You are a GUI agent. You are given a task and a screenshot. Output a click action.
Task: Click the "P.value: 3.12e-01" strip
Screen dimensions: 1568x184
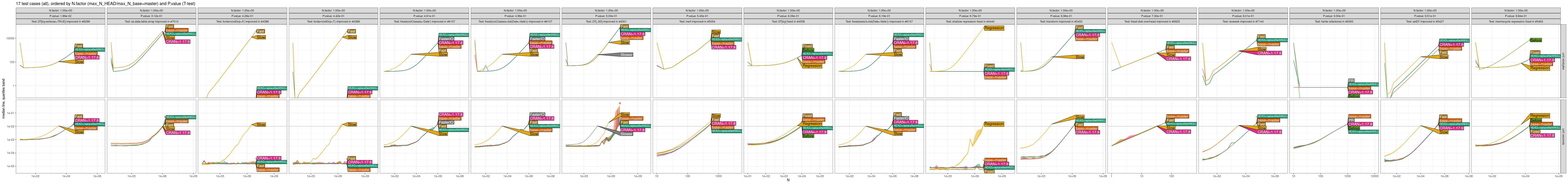151,16
